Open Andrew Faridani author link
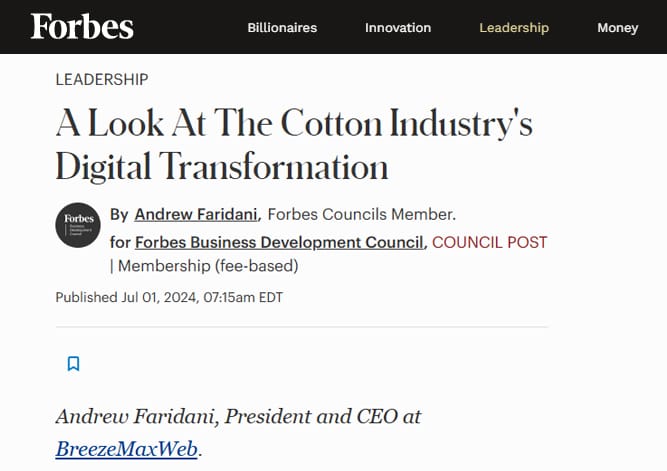This screenshot has height=471, width=667. coord(196,214)
